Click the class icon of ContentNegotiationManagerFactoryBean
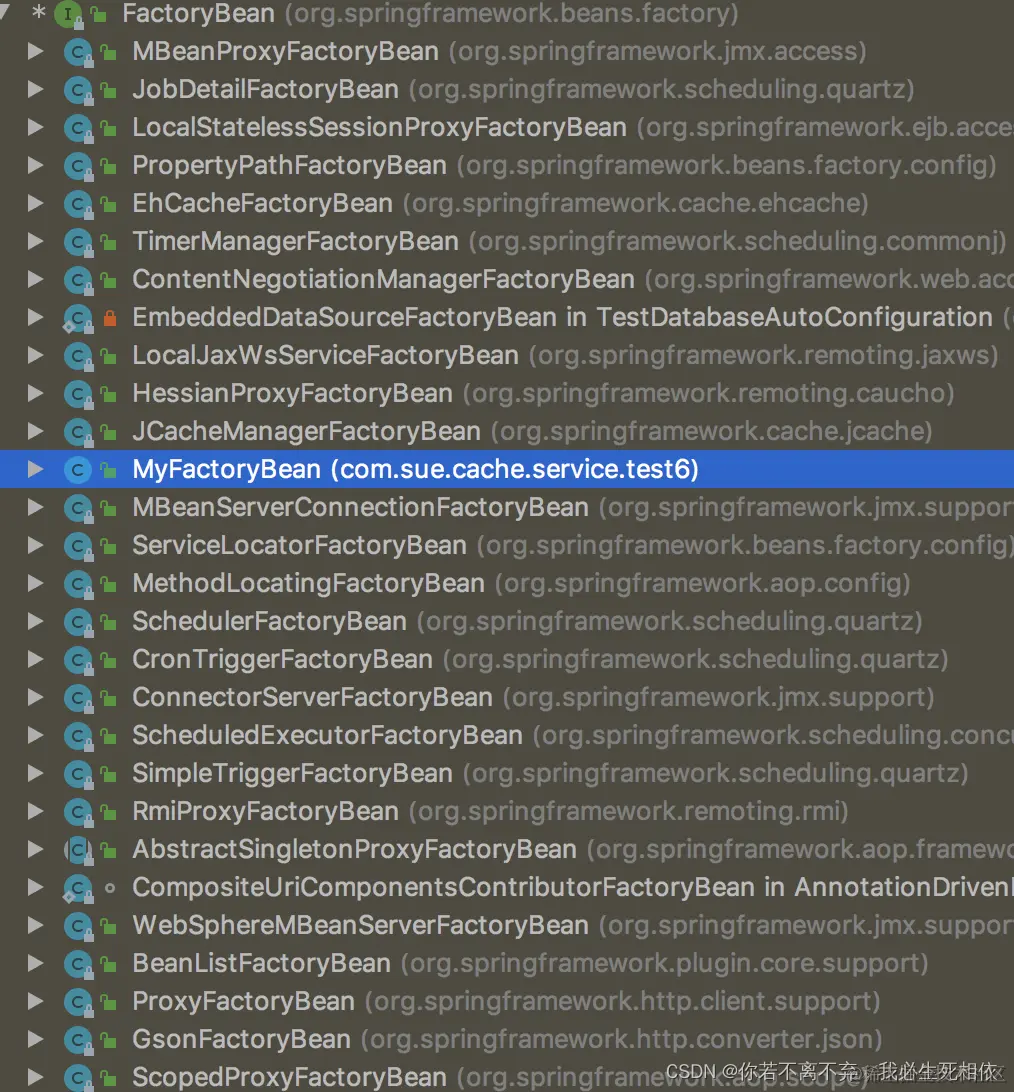Viewport: 1014px width, 1092px height. (78, 280)
